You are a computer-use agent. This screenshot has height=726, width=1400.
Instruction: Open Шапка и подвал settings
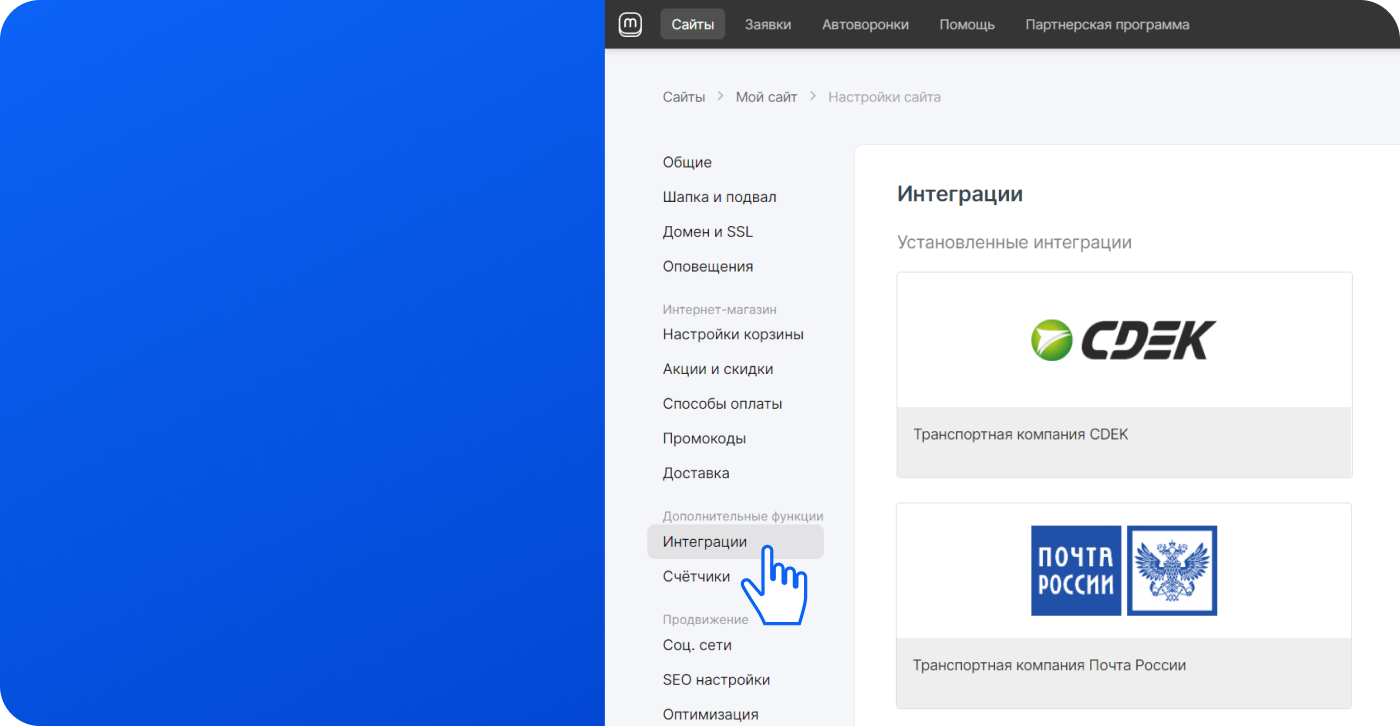[719, 197]
